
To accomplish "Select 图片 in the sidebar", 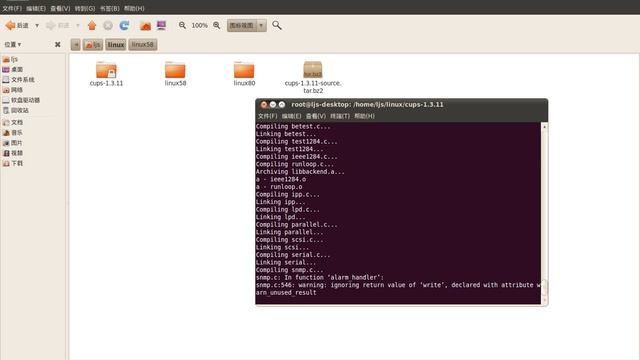I will 13,143.
